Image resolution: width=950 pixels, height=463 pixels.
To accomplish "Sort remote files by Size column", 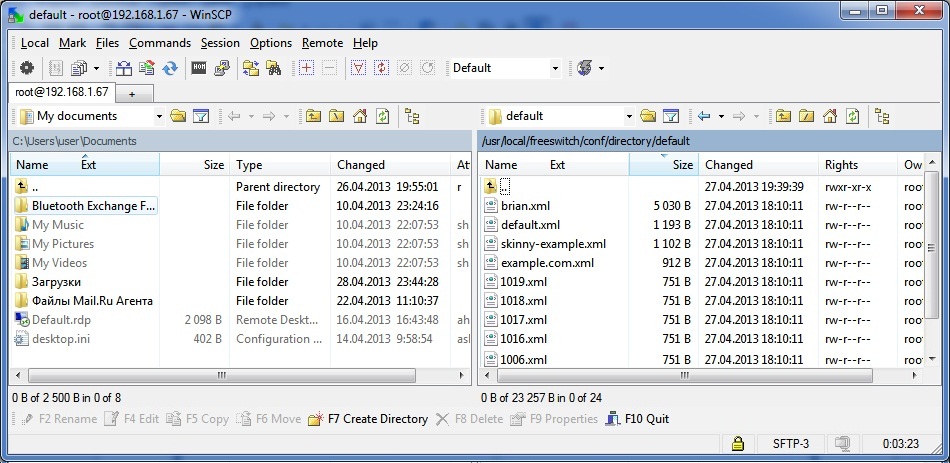I will (663, 165).
